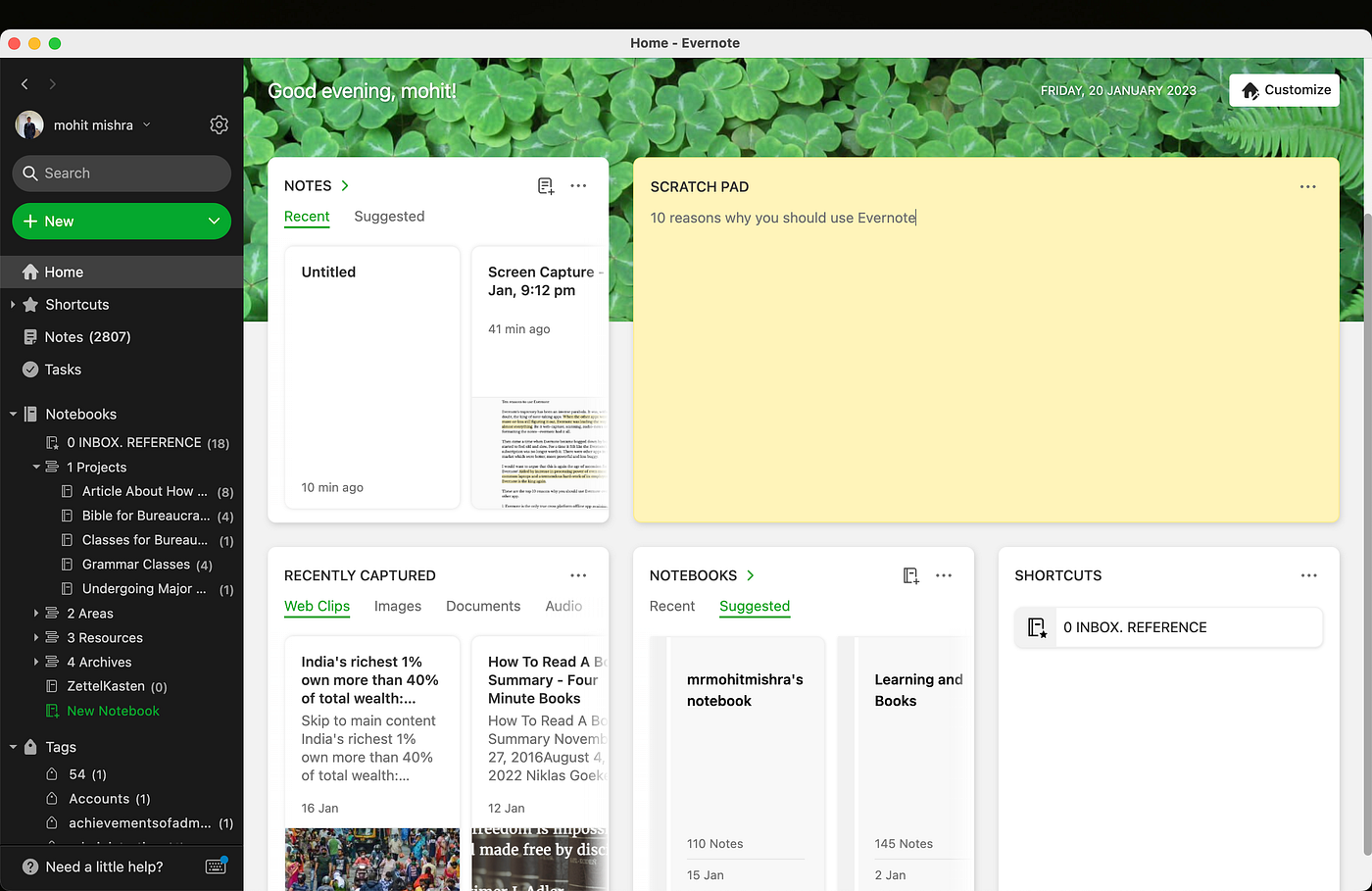Go forward using the forward arrow
Image resolution: width=1372 pixels, height=891 pixels.
pos(53,84)
